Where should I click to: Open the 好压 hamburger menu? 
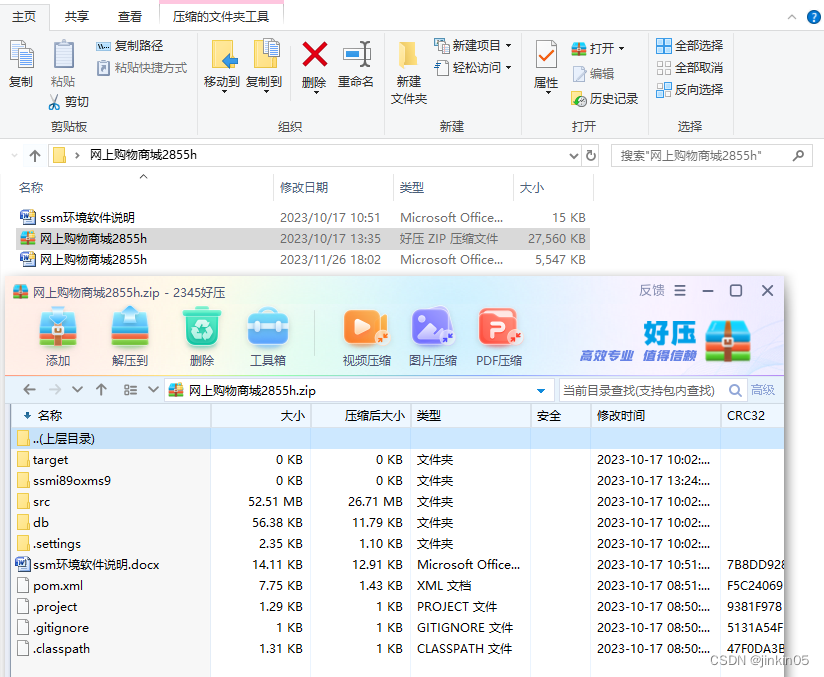pyautogui.click(x=680, y=291)
